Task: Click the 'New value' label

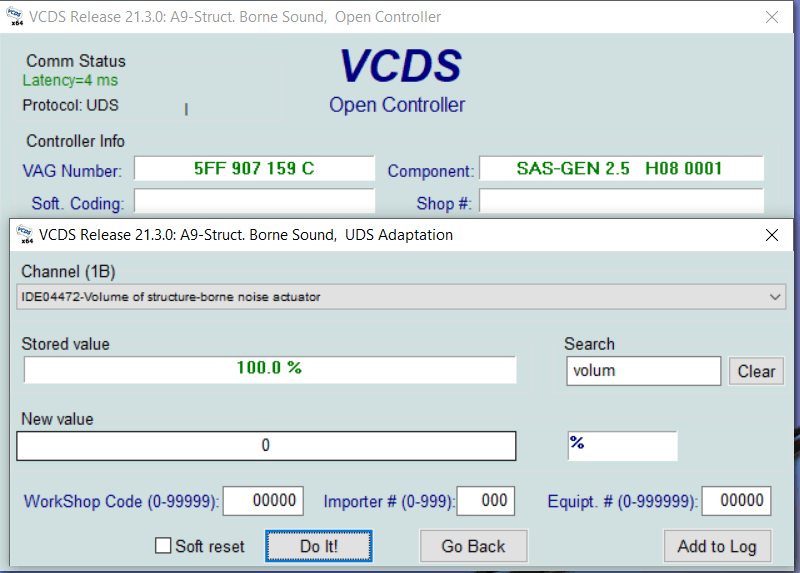Action: point(57,419)
